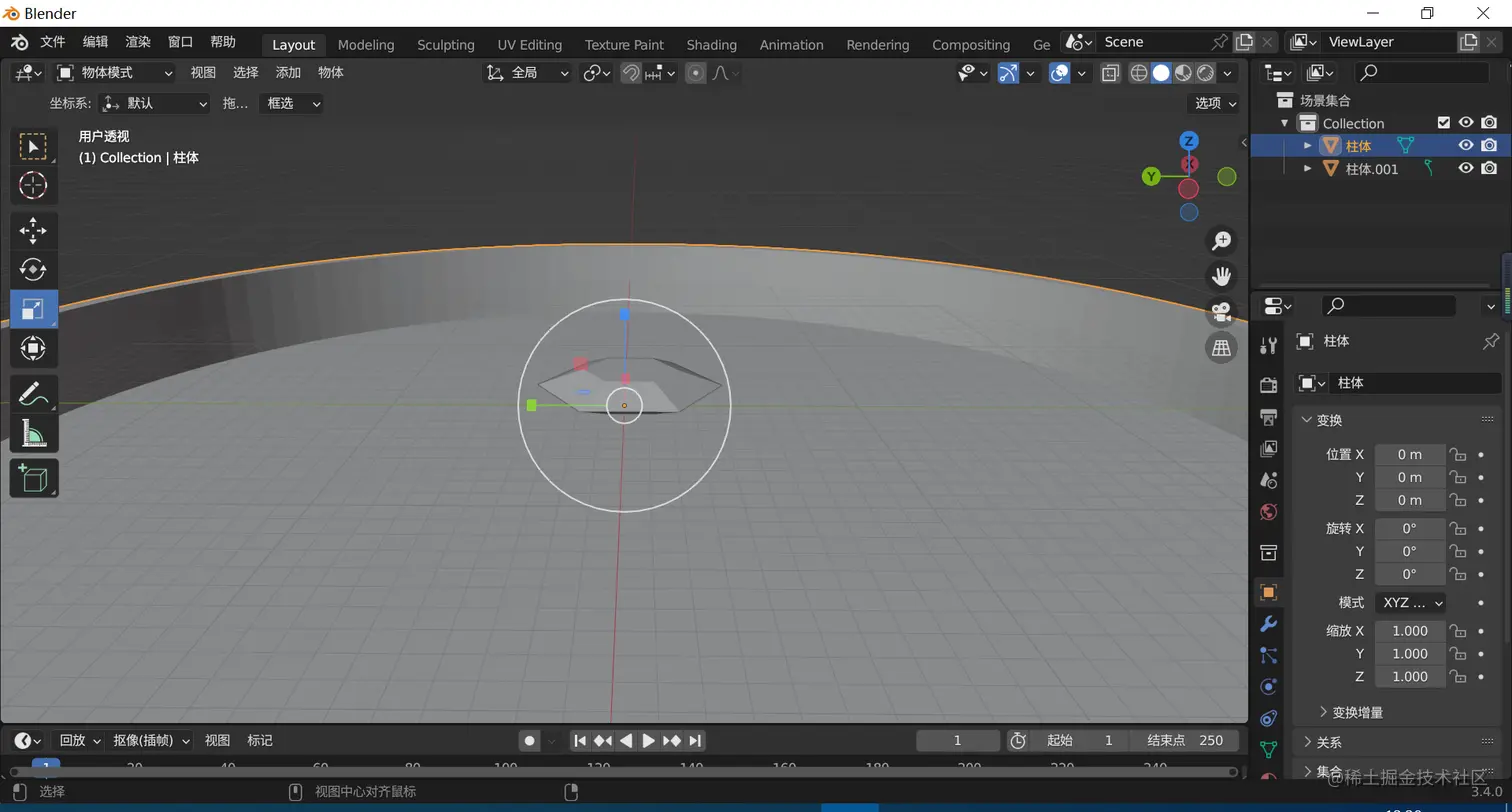
Task: Select the Annotate pencil tool
Action: [33, 394]
